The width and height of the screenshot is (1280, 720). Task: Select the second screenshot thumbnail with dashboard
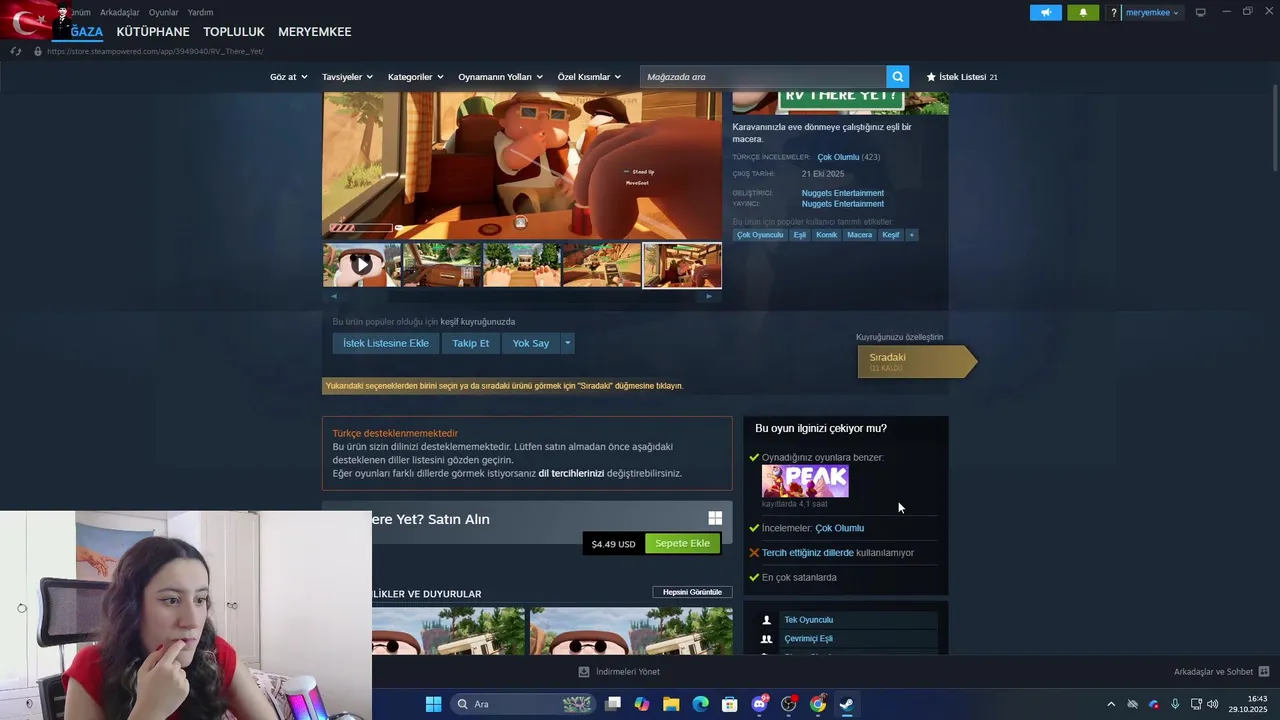coord(442,265)
